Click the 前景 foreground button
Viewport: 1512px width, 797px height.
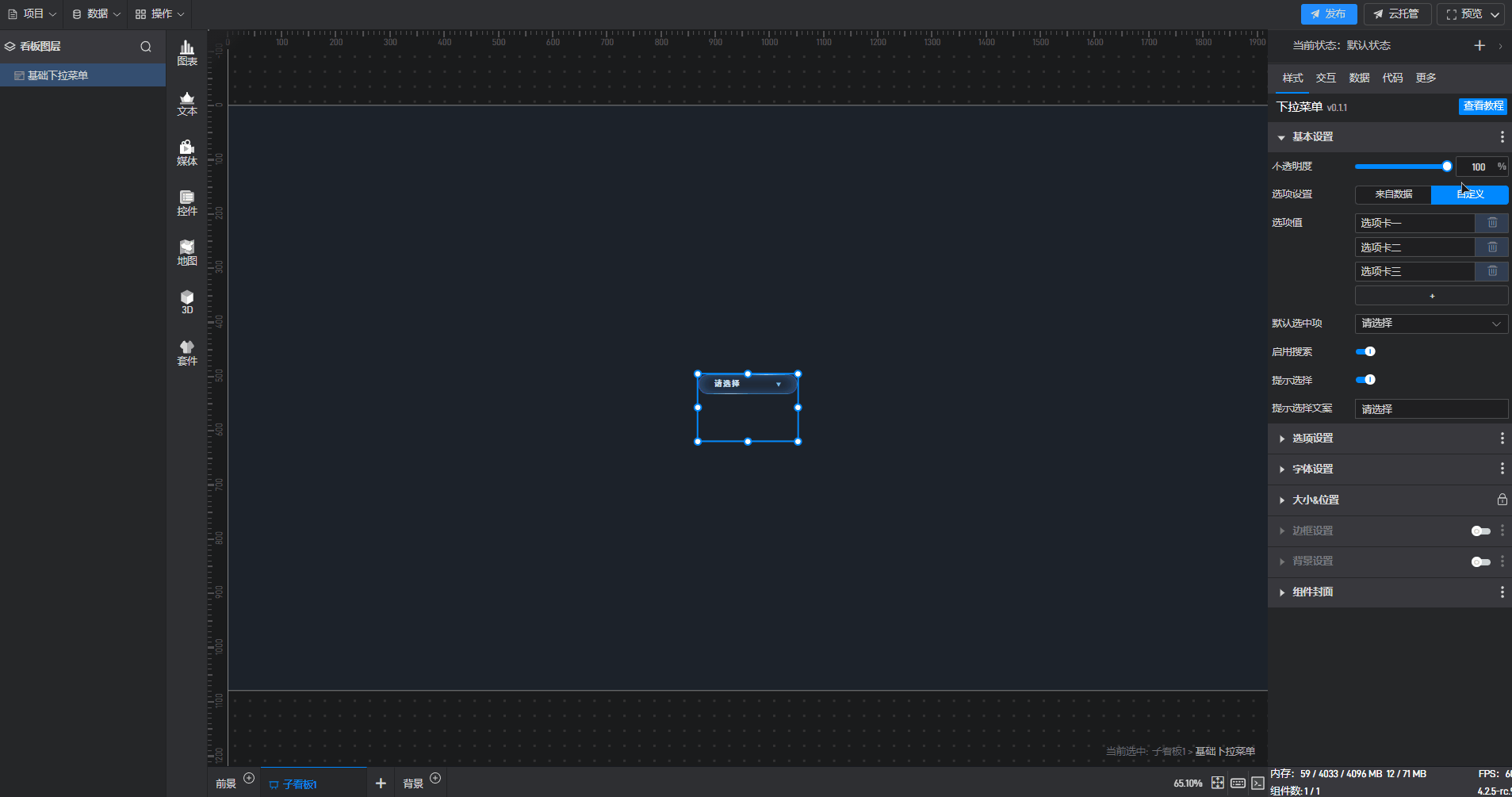tap(226, 784)
